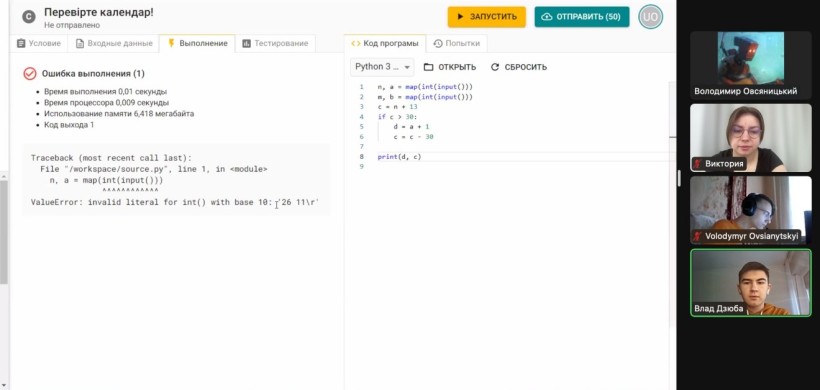This screenshot has height=390, width=820.
Task: Open the Входные данные tab
Action: pyautogui.click(x=113, y=43)
